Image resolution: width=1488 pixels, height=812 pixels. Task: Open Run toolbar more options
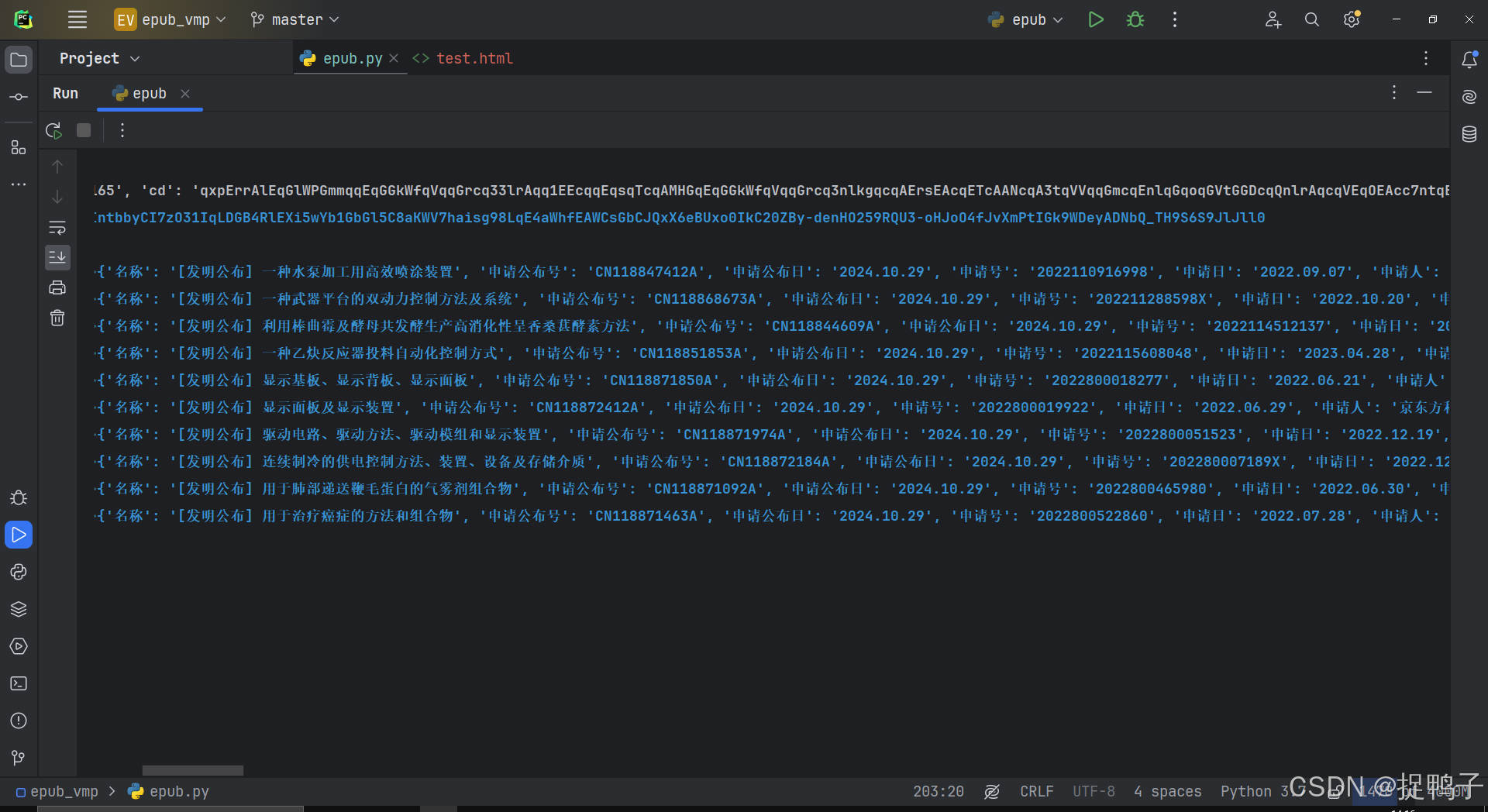pyautogui.click(x=122, y=130)
